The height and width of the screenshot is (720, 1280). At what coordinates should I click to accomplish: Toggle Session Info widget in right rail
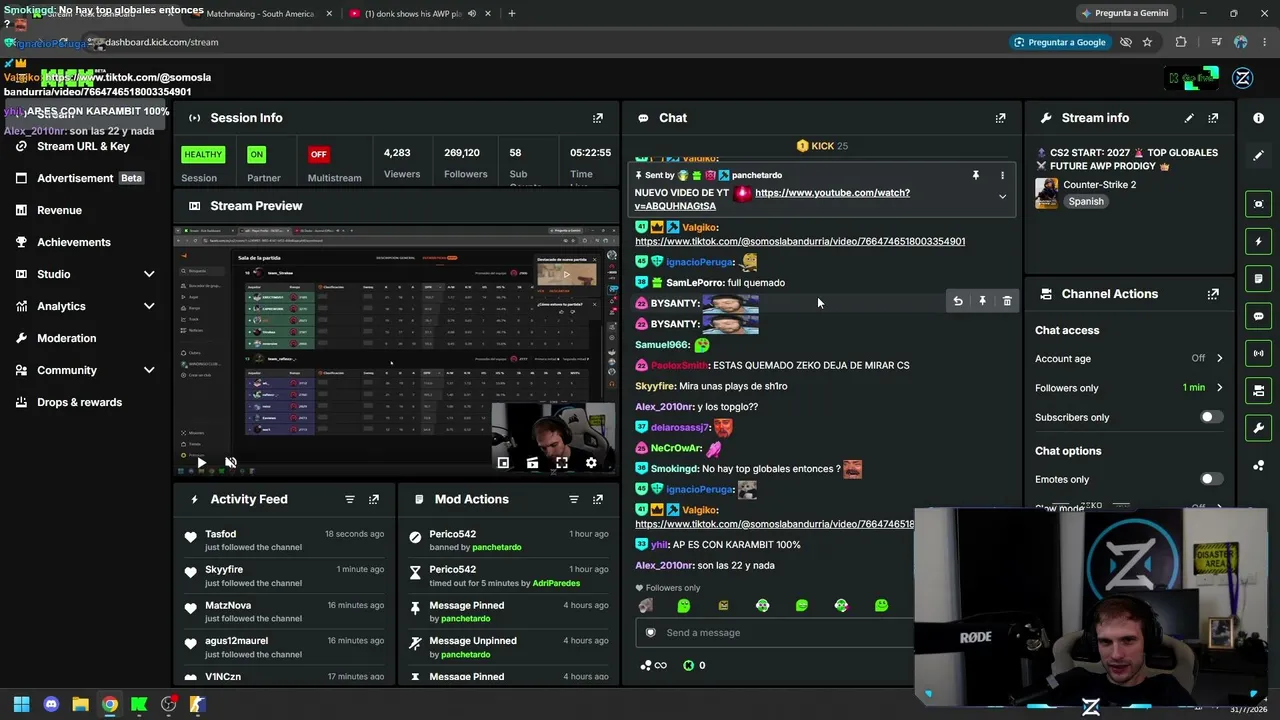(x=1258, y=353)
